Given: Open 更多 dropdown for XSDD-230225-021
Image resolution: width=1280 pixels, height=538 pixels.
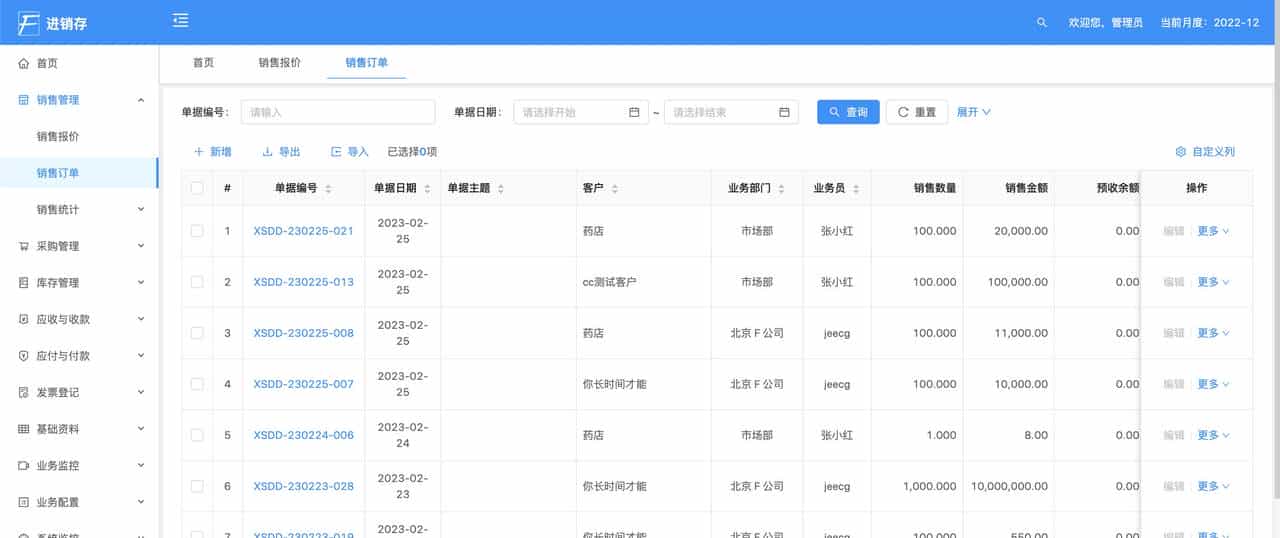Looking at the screenshot, I should click(1213, 231).
